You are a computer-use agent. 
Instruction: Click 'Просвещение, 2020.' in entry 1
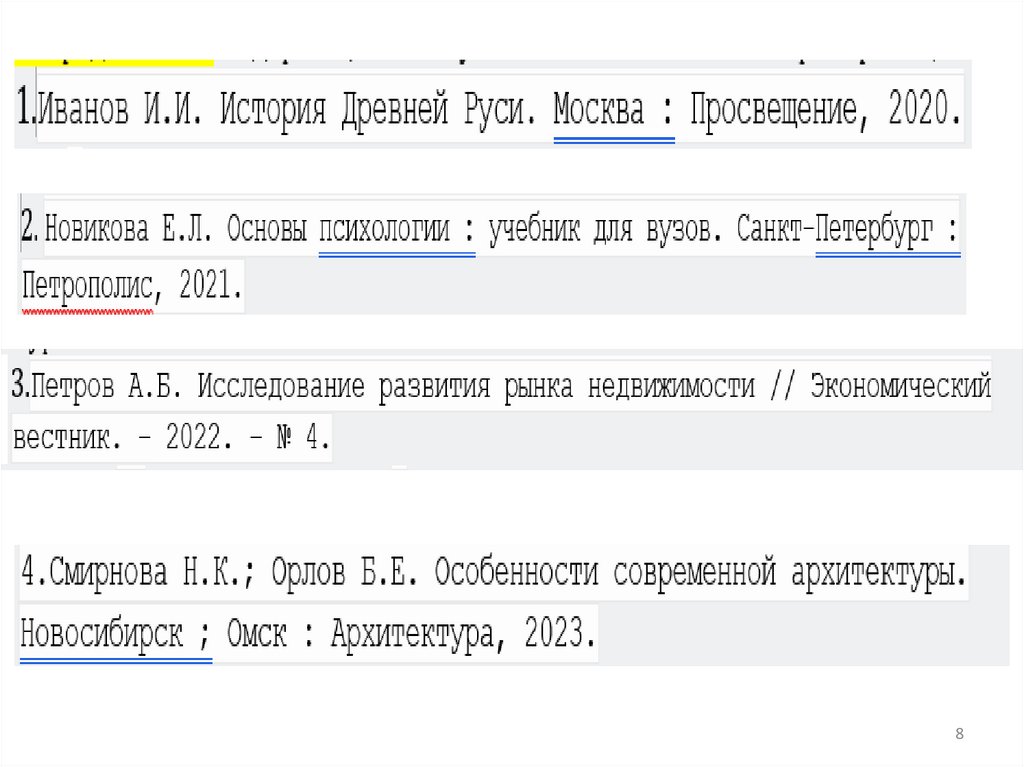pyautogui.click(x=825, y=108)
